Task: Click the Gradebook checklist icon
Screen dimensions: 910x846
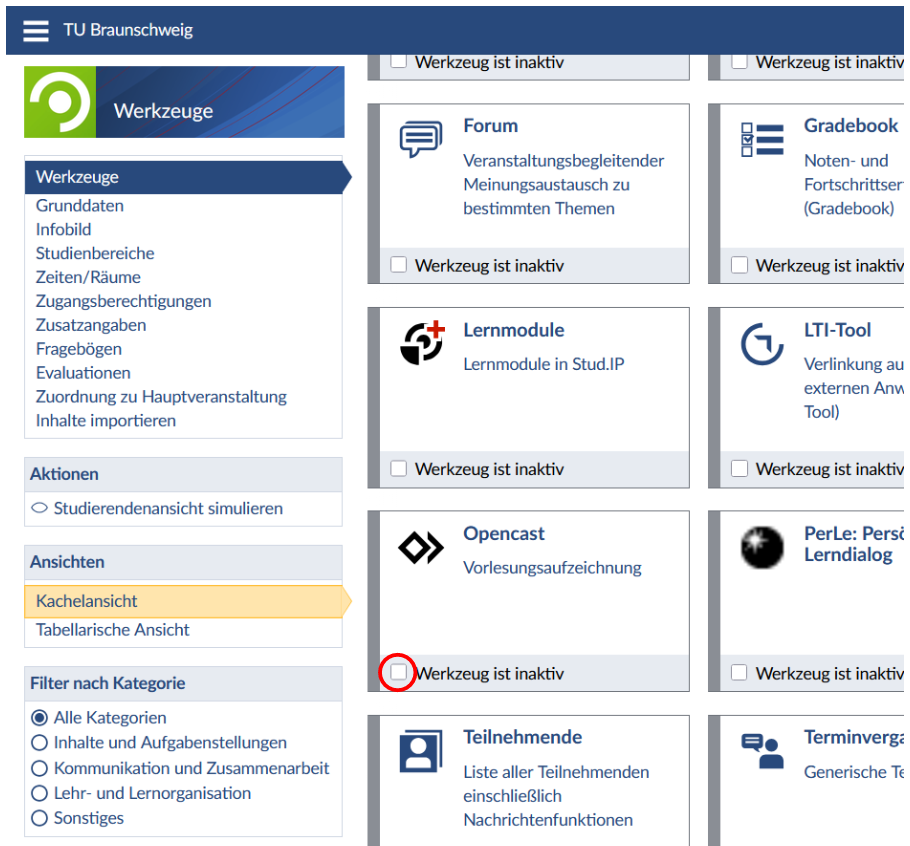Action: tap(762, 139)
